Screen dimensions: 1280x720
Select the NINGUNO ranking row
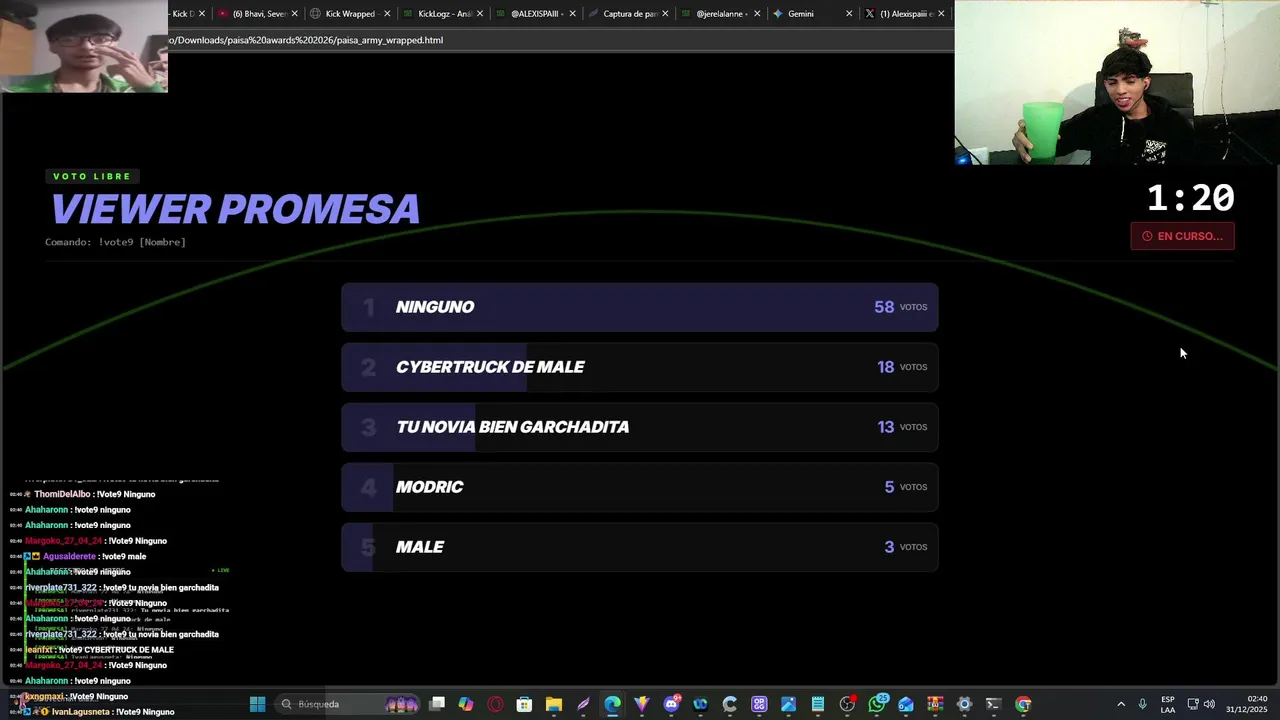click(x=640, y=307)
